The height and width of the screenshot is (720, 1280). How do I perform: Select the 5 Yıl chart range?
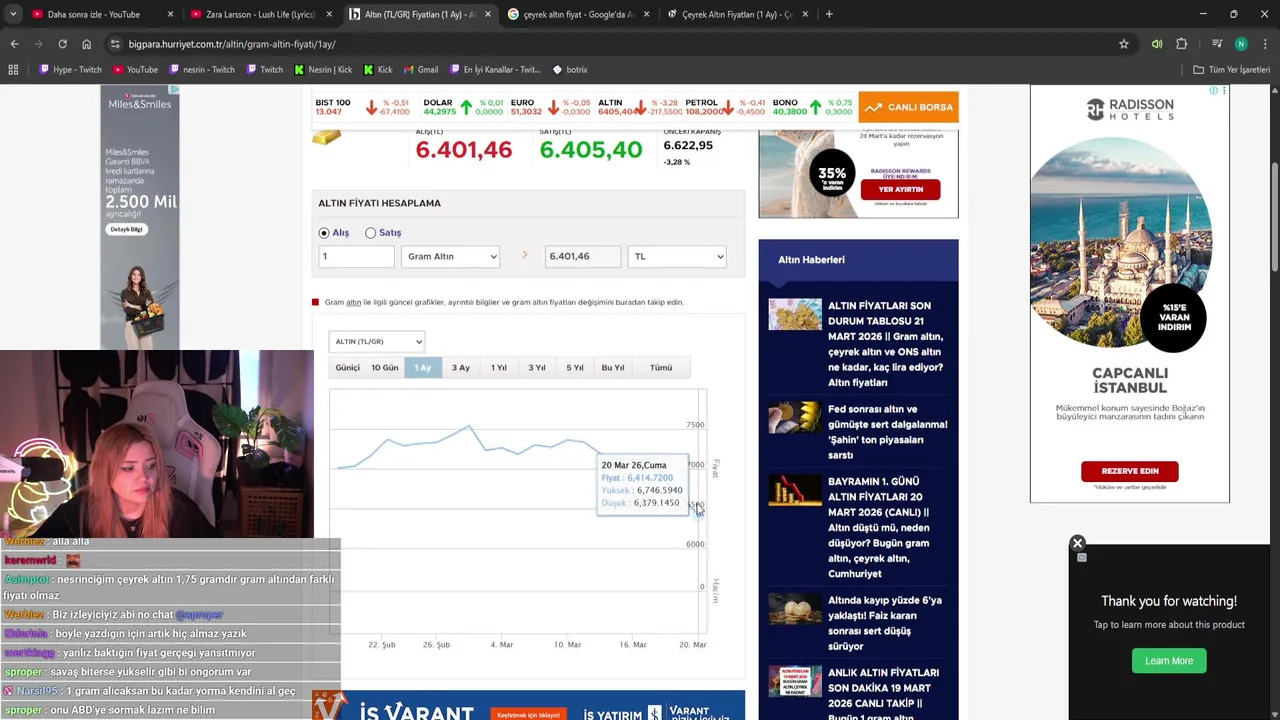pyautogui.click(x=575, y=368)
